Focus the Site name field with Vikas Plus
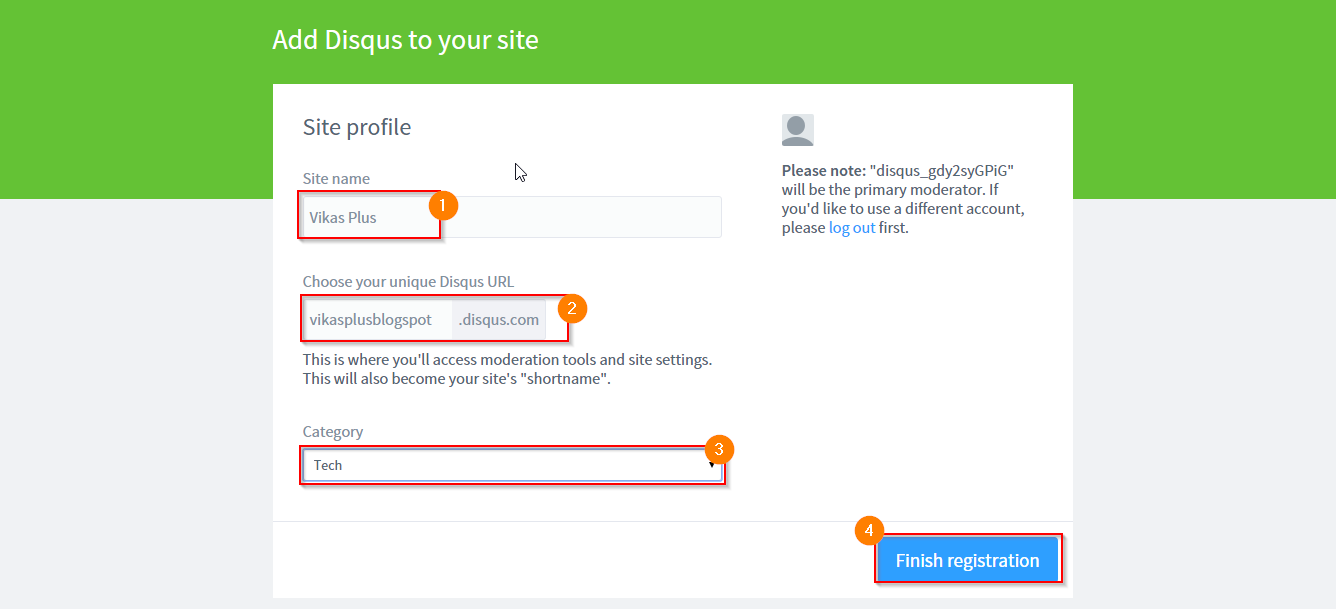The width and height of the screenshot is (1336, 609). tap(512, 217)
